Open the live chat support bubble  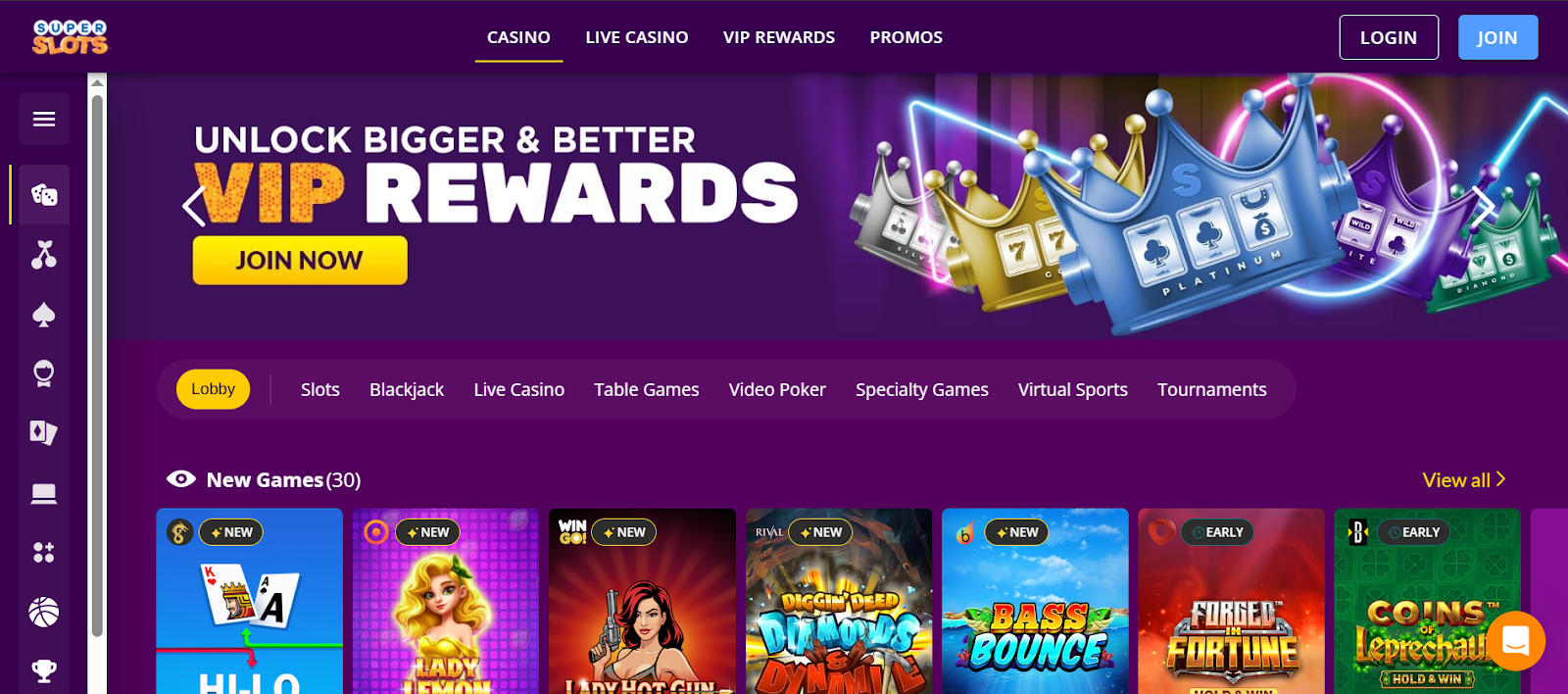click(x=1515, y=641)
